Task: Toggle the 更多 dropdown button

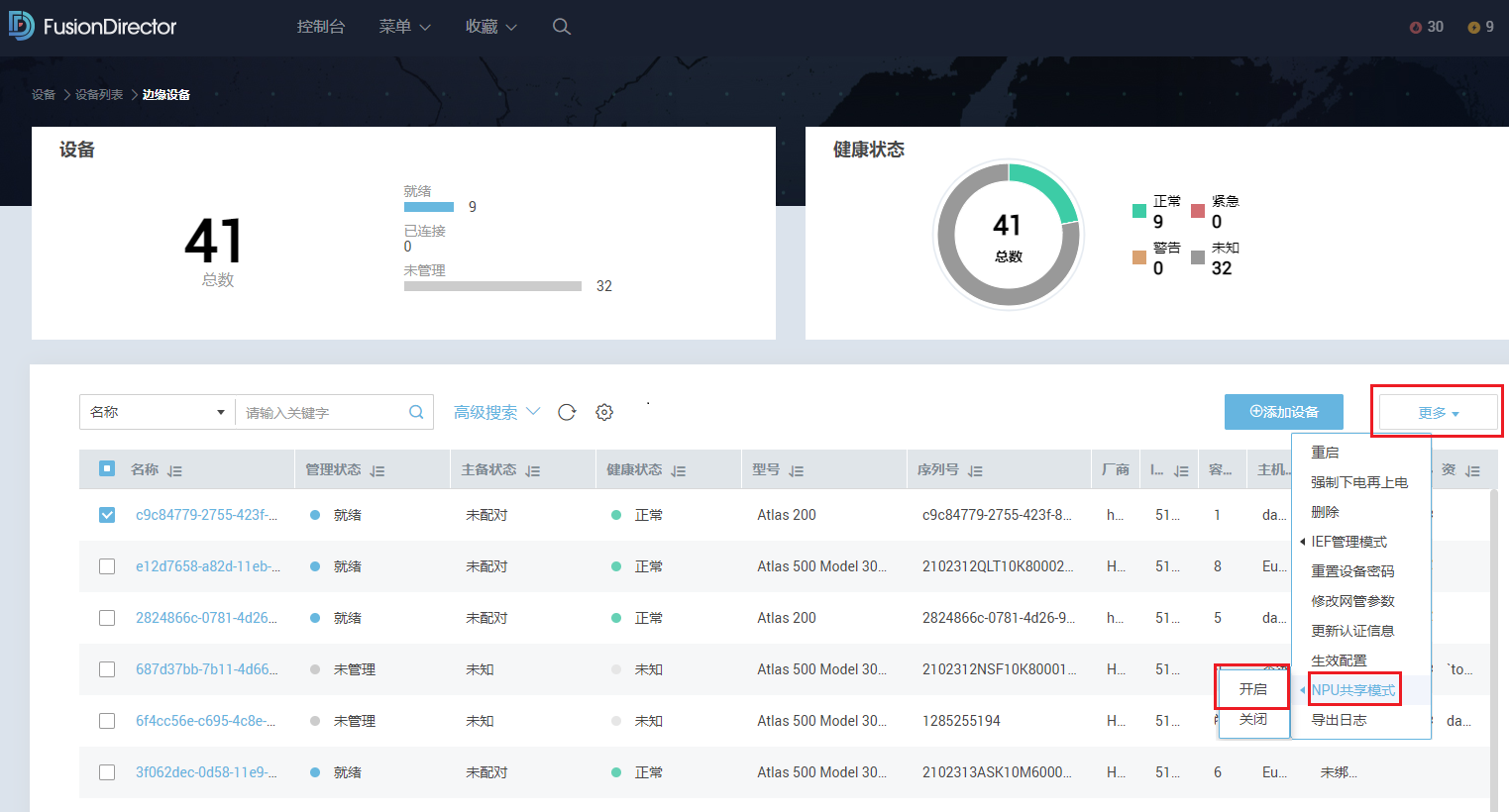Action: (1438, 412)
